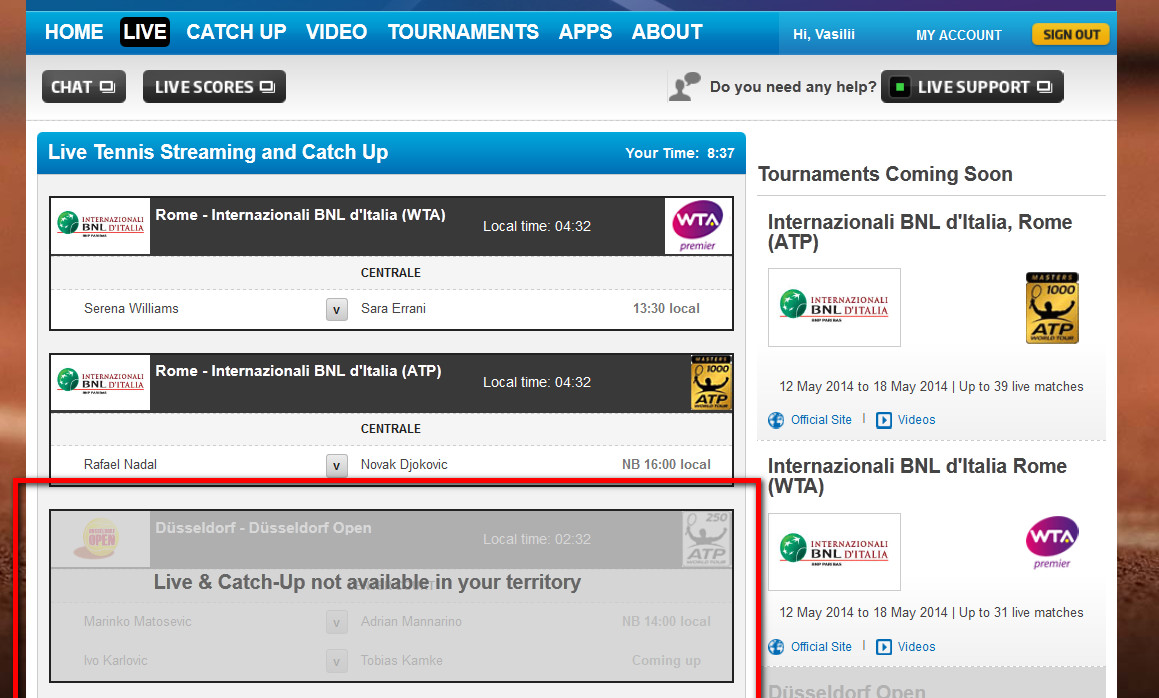Screen dimensions: 1159x698
Task: Select Rafael Nadal player name
Action: pyautogui.click(x=120, y=464)
